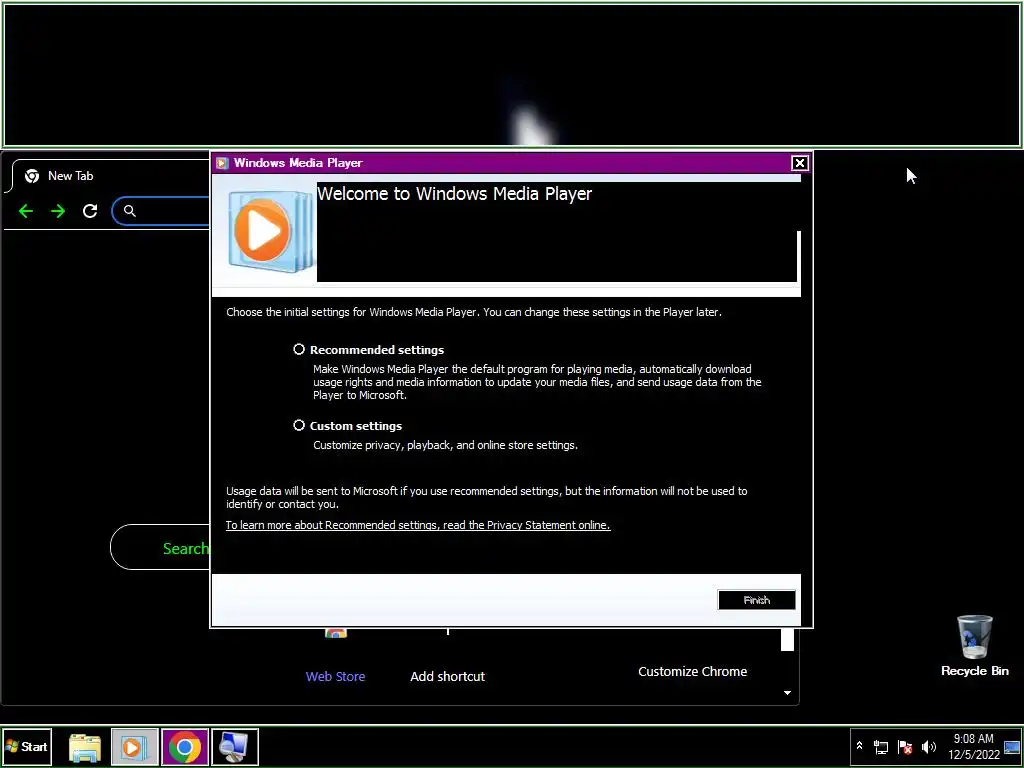Select the Recommended settings radio button
The image size is (1024, 768).
coord(299,349)
